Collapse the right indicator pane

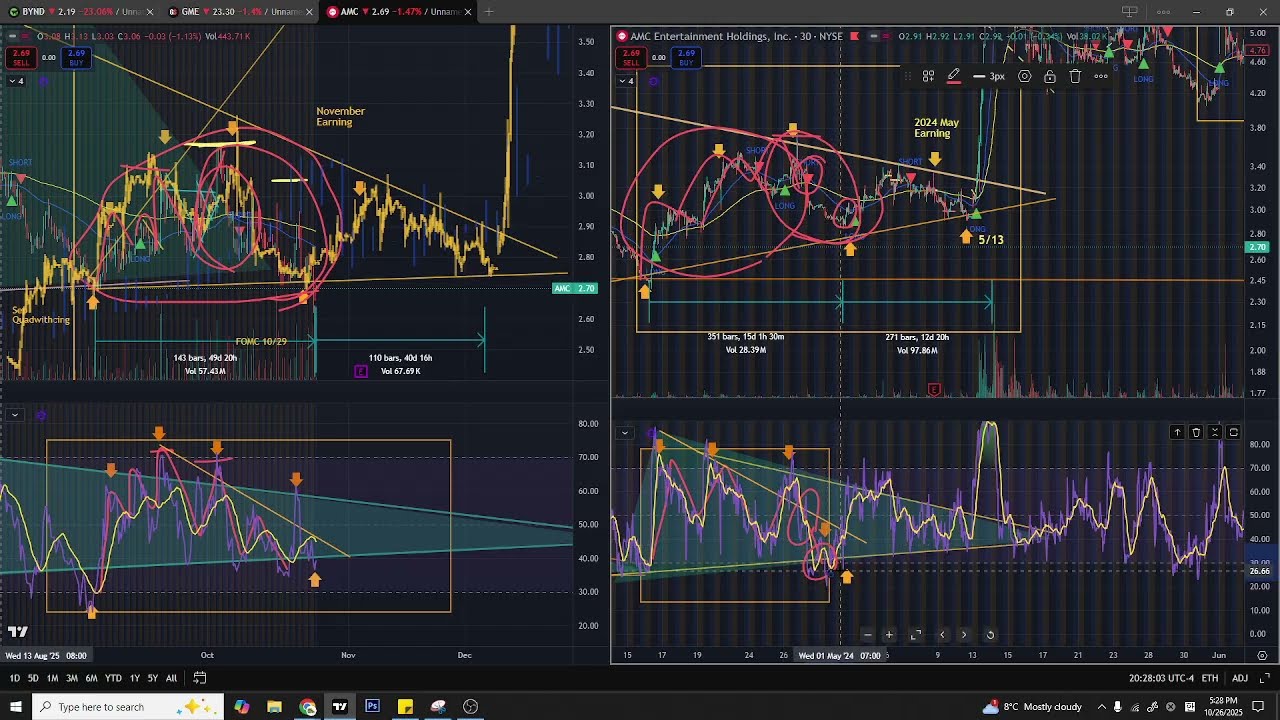click(1214, 433)
